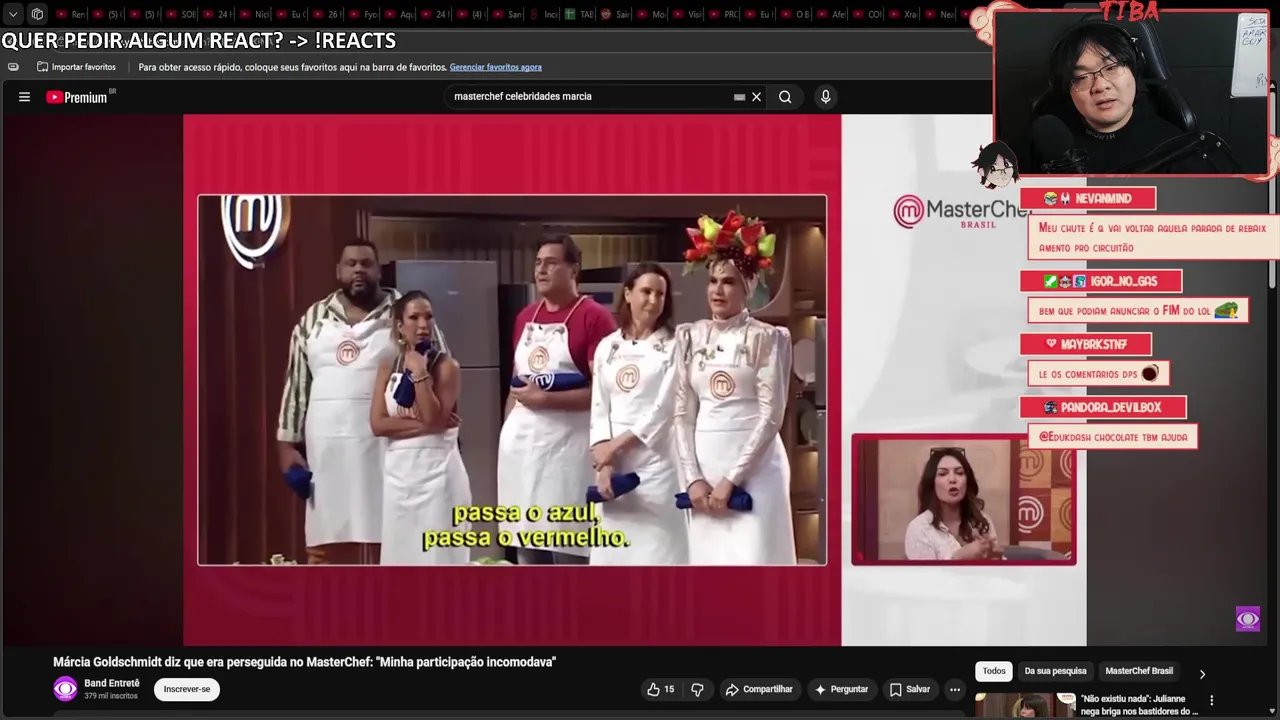Click the favorites bar icon left of Importar favoritos
Viewport: 1280px width, 720px height.
pyautogui.click(x=13, y=67)
